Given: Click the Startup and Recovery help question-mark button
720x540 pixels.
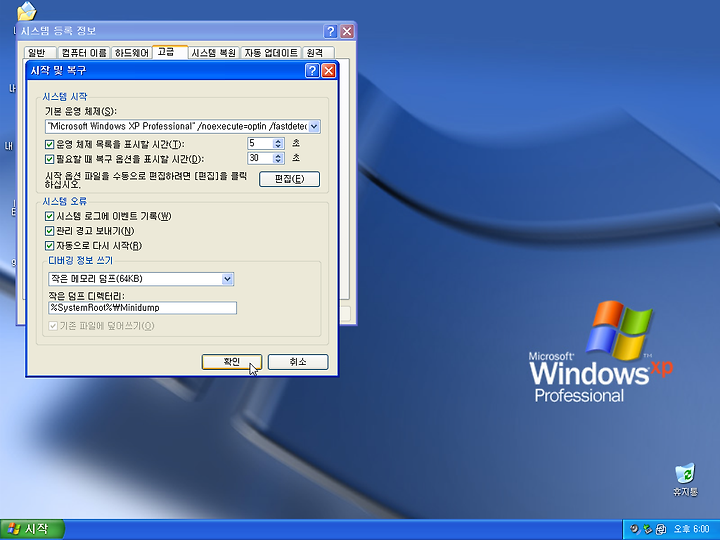Looking at the screenshot, I should (x=312, y=70).
